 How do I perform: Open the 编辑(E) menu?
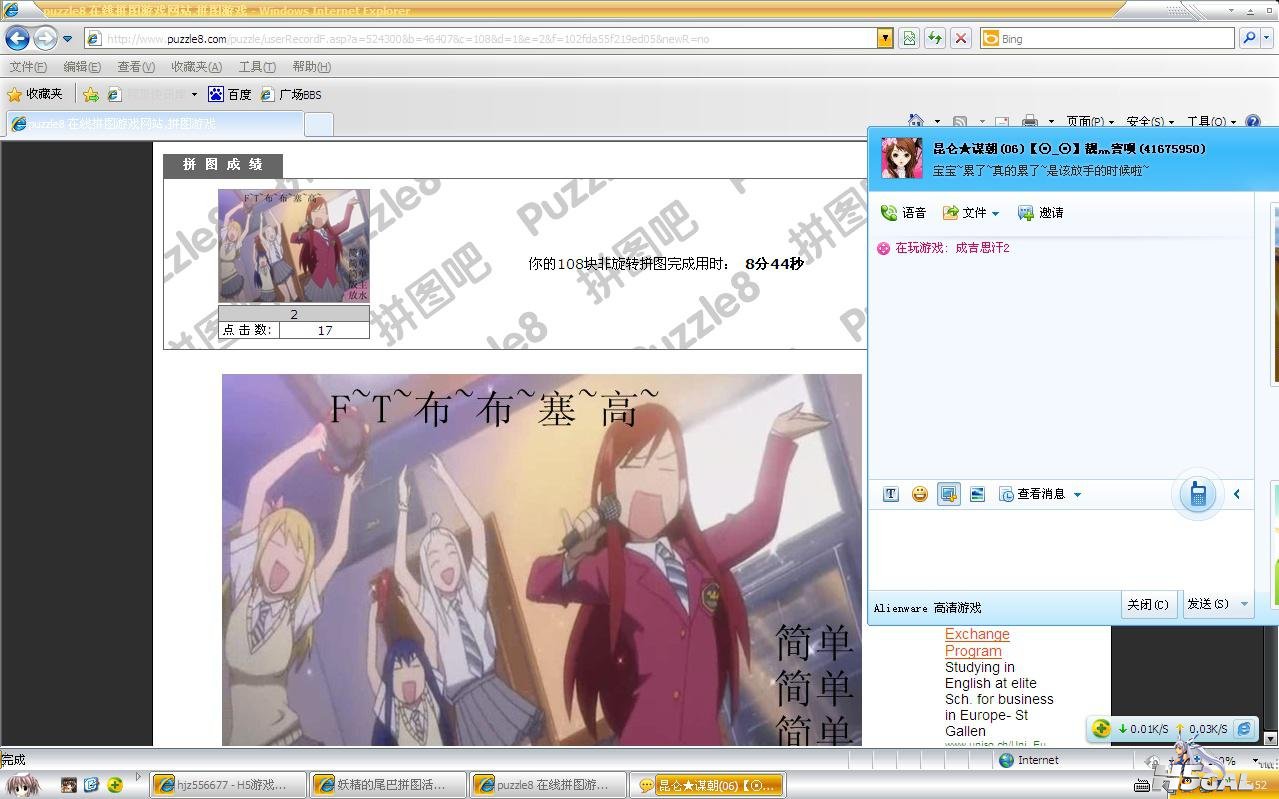[82, 67]
